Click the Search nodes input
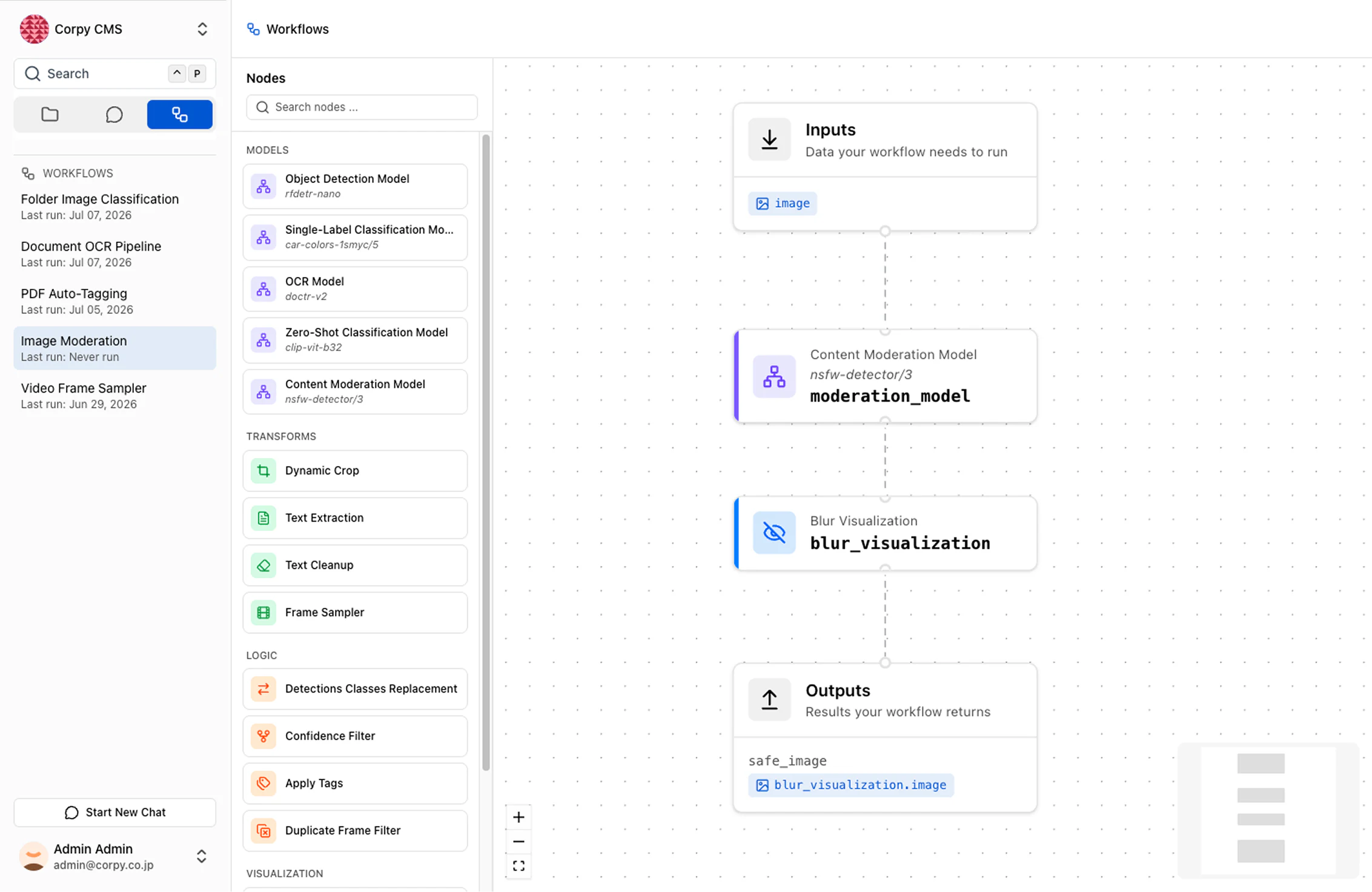 (362, 107)
